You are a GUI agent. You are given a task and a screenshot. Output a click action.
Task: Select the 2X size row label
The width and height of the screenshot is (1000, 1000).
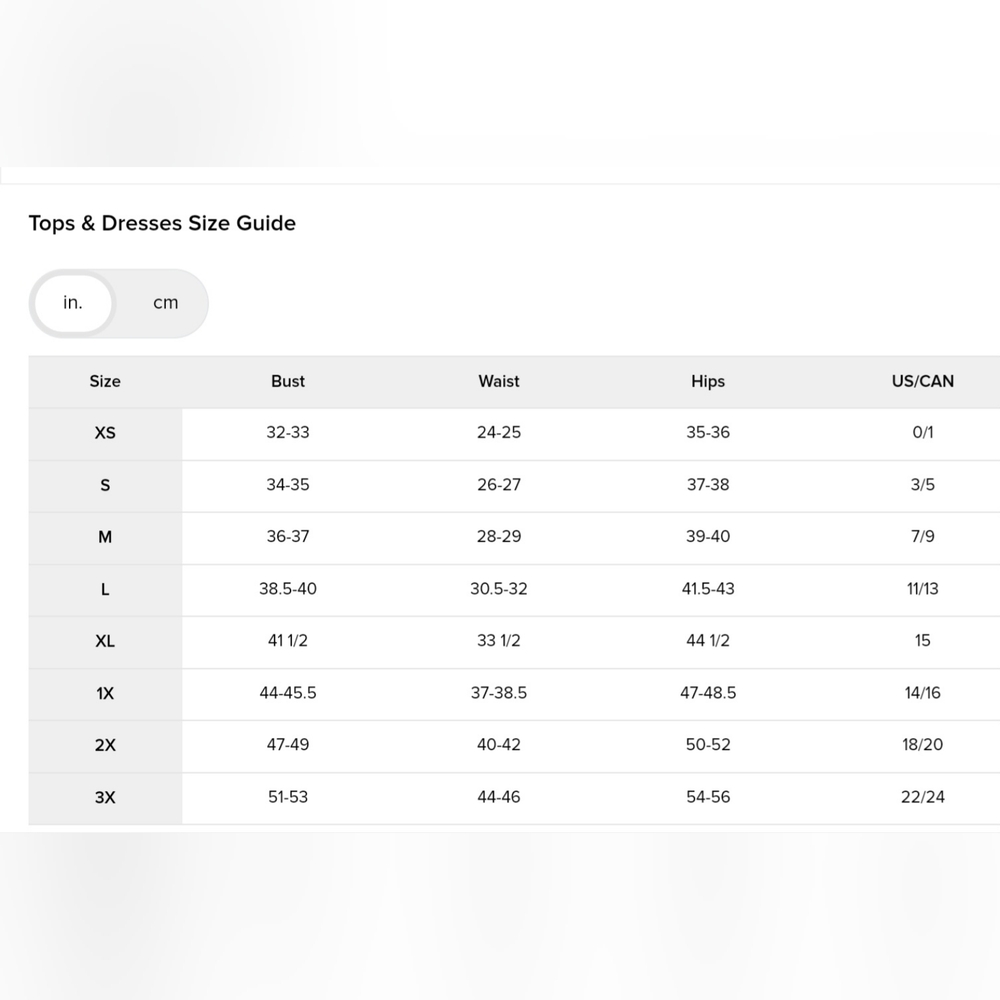[105, 745]
